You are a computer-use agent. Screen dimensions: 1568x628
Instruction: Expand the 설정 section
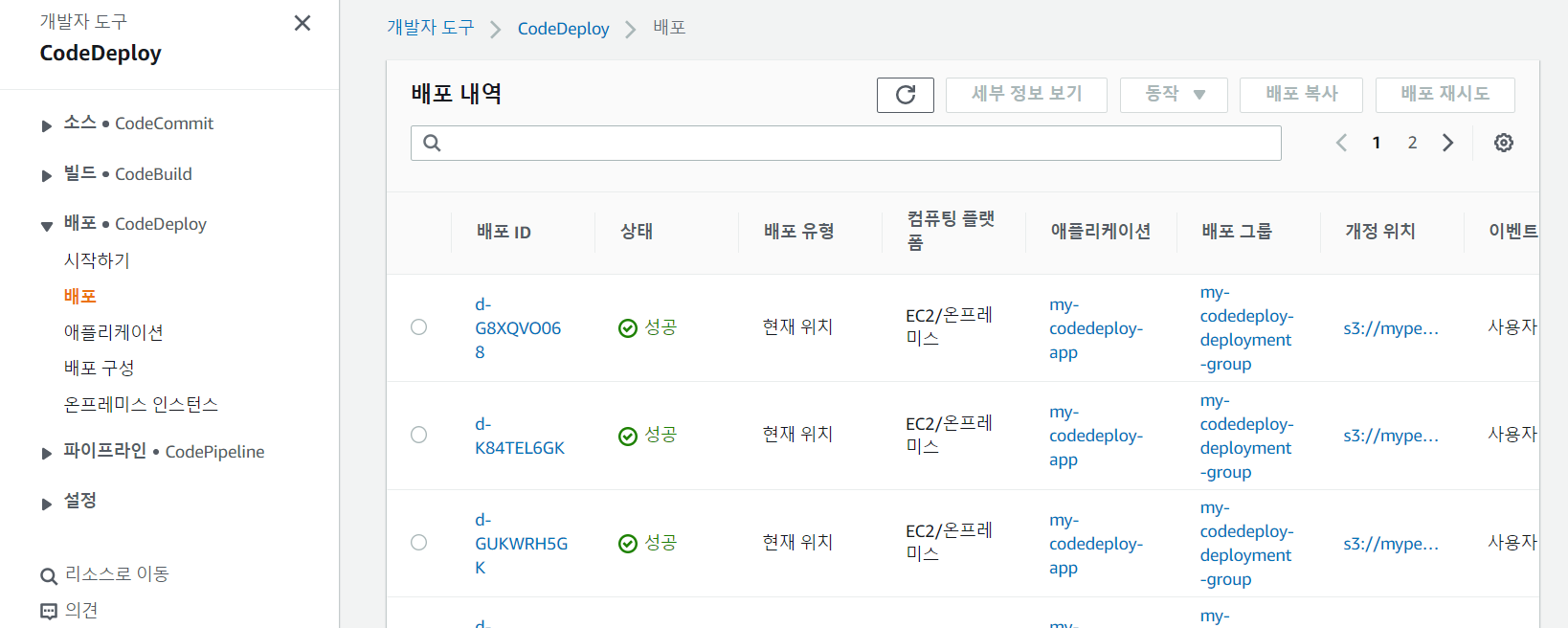coord(46,504)
